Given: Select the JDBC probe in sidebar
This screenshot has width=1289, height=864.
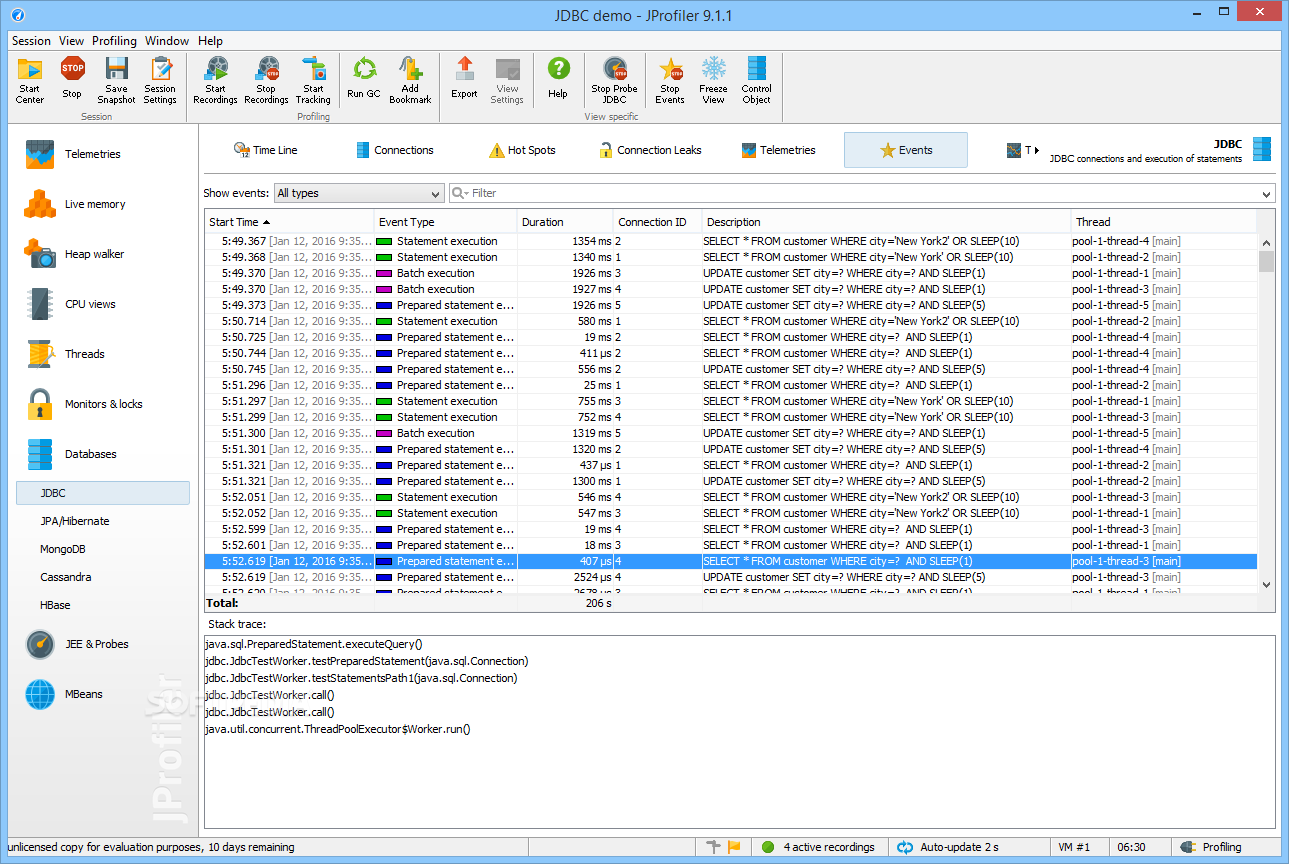Looking at the screenshot, I should (x=103, y=493).
